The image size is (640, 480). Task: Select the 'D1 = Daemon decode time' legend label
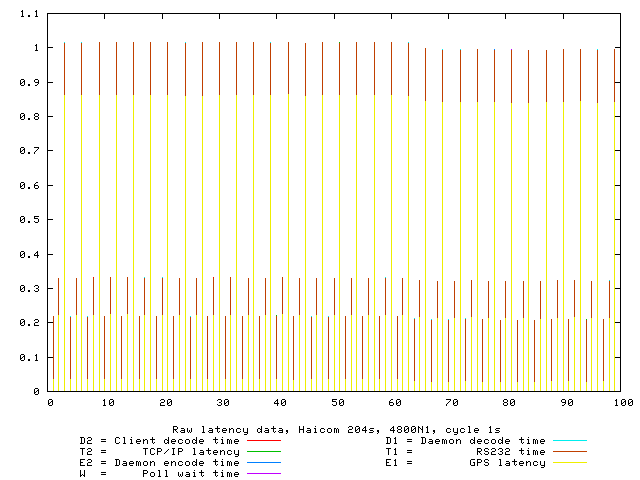click(465, 440)
